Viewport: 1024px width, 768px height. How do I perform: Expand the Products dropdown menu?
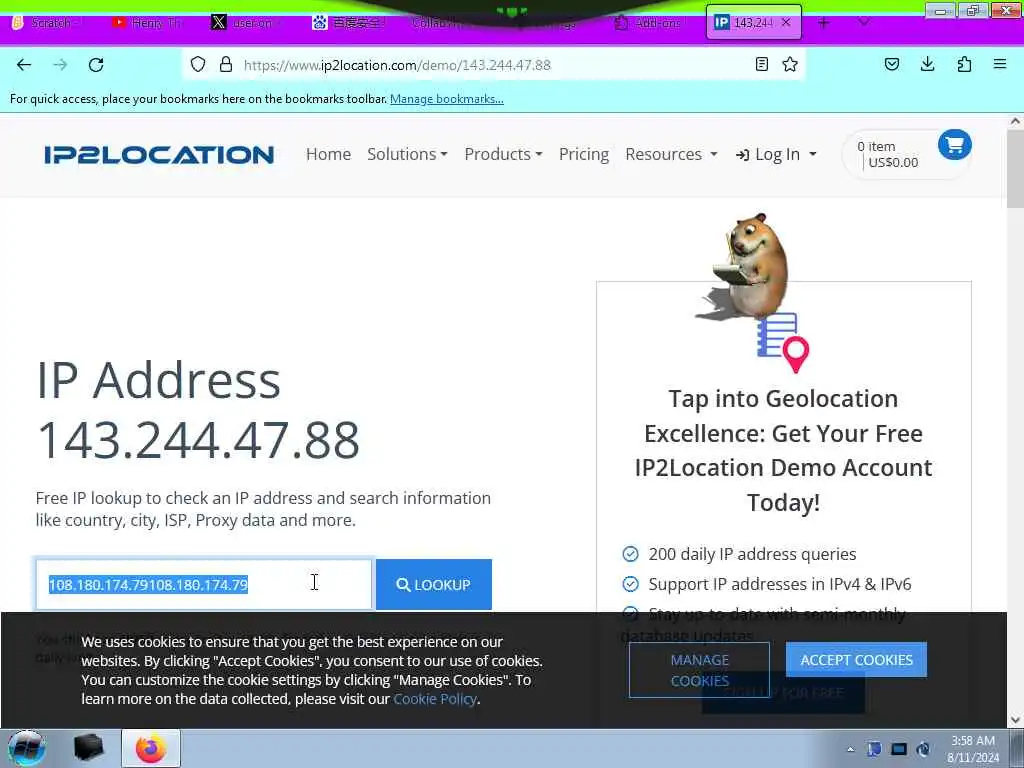coord(504,154)
